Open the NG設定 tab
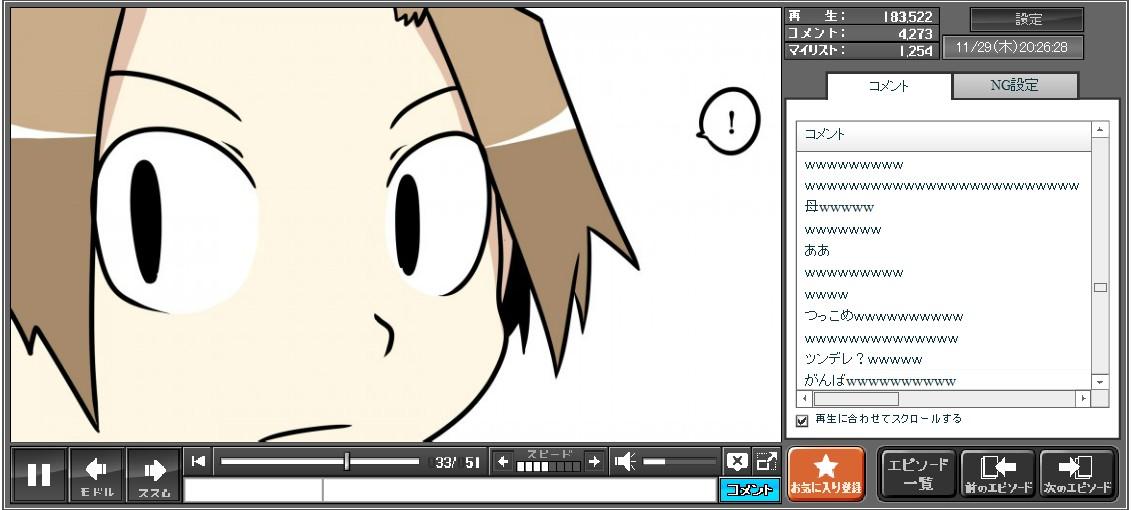 tap(1014, 86)
